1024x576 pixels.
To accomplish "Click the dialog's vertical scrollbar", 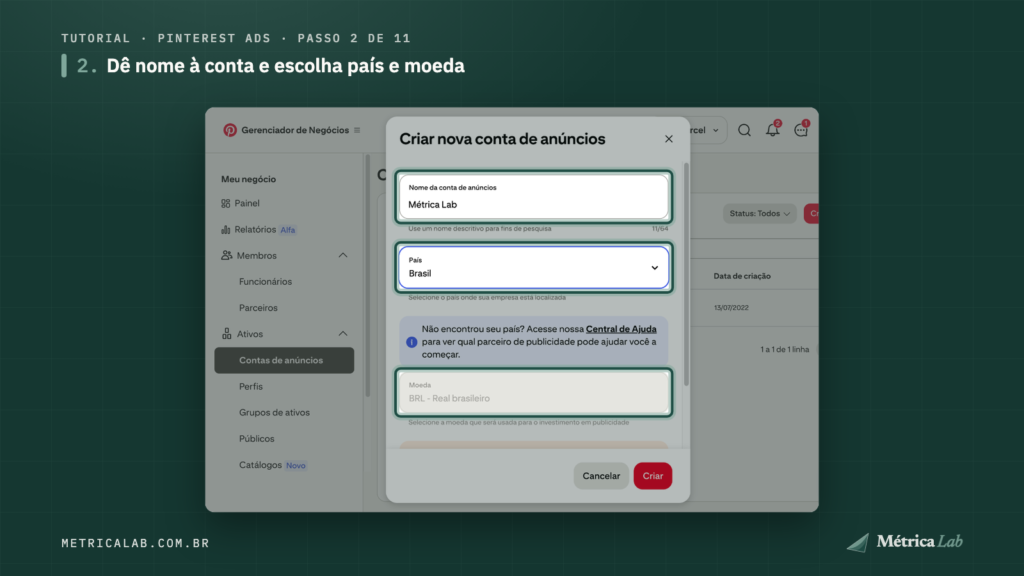I will tap(686, 274).
